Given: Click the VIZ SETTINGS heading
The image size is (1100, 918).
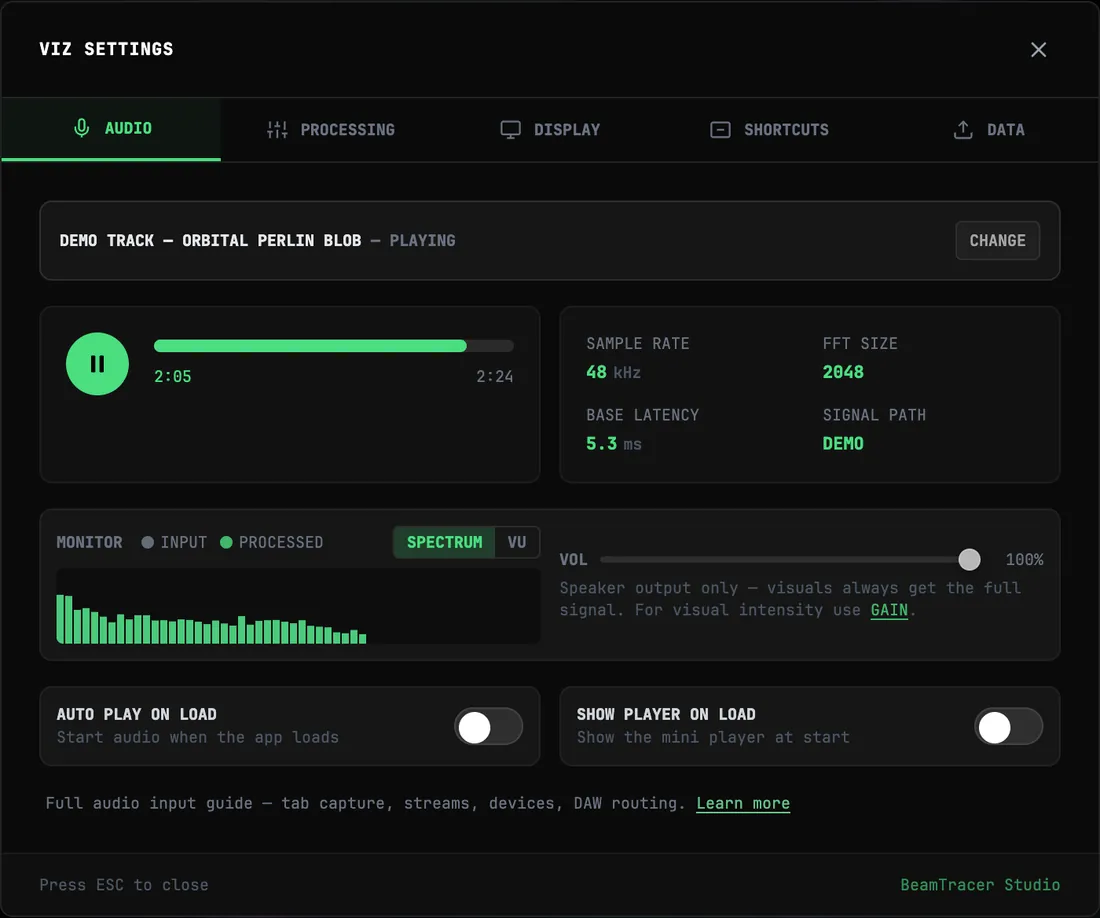Looking at the screenshot, I should (x=106, y=49).
